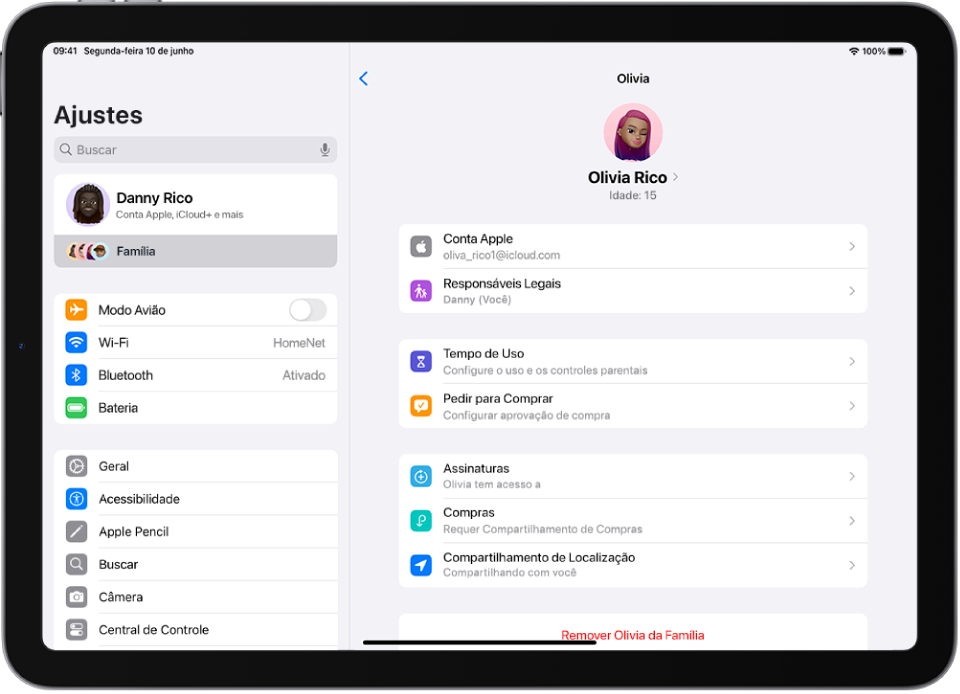
Task: Tap 'Idade: 15' text
Action: pos(632,195)
